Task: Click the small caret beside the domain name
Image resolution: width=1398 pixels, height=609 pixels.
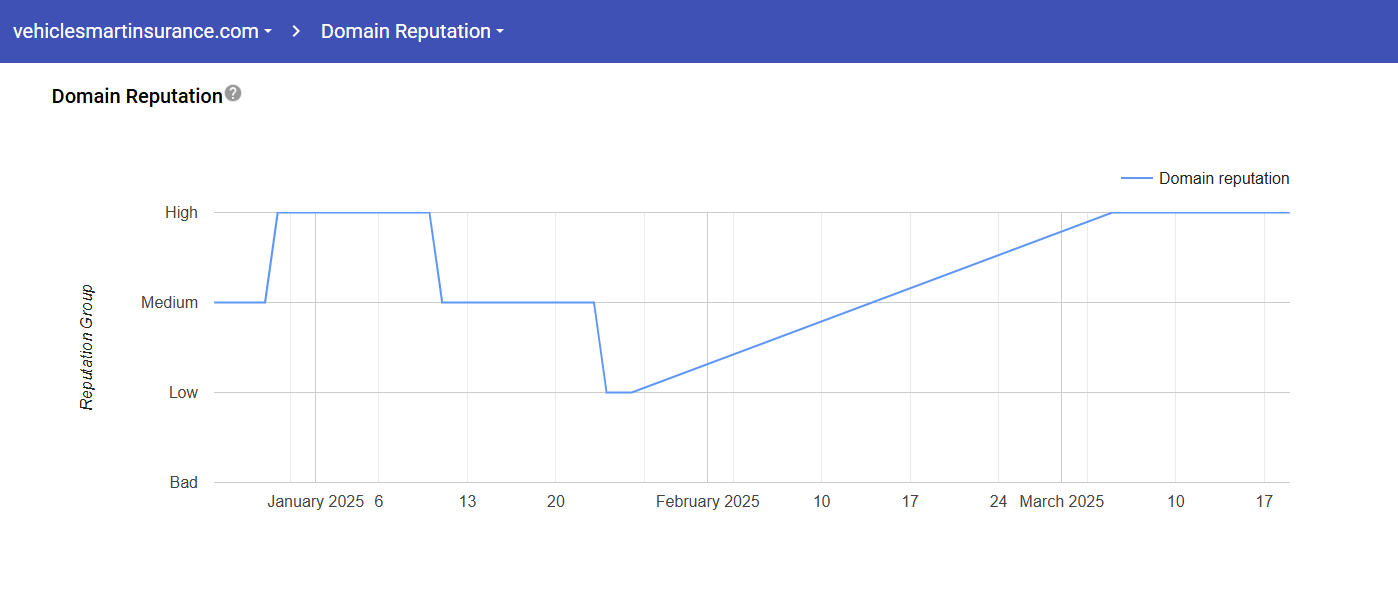Action: point(268,32)
